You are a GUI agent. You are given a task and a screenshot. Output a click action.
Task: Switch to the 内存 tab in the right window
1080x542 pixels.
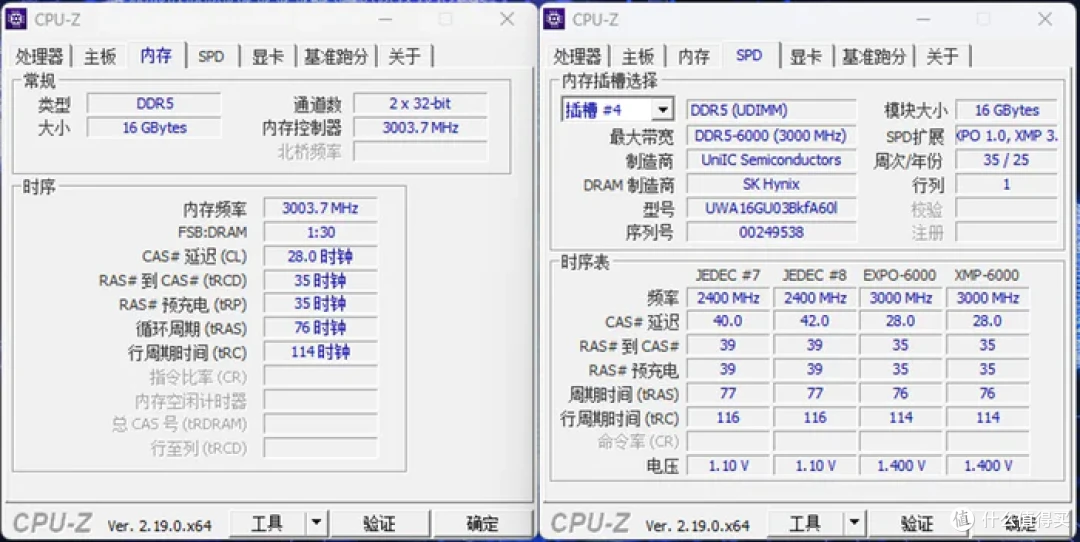click(x=694, y=56)
